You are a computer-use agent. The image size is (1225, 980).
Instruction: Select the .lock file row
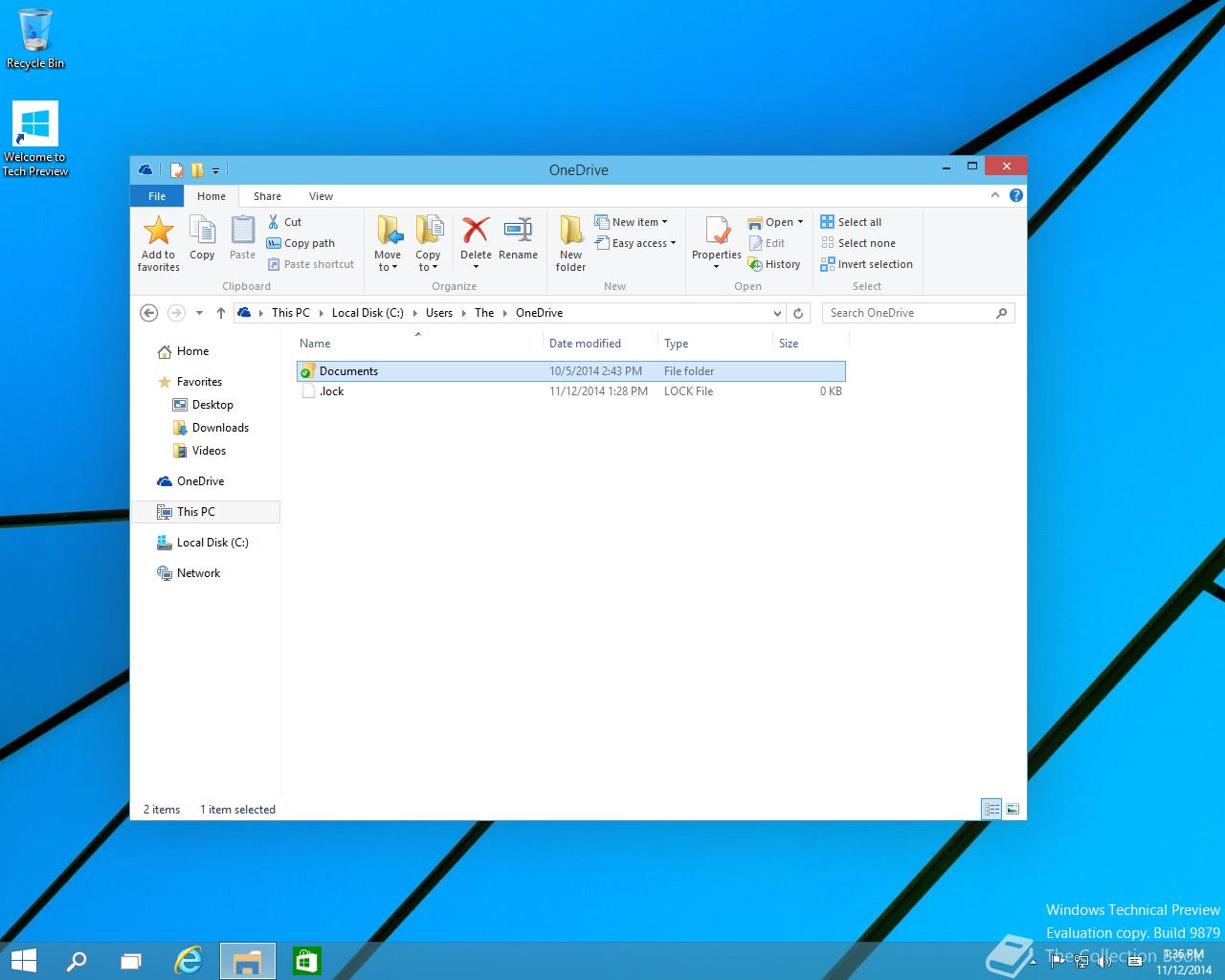point(571,391)
